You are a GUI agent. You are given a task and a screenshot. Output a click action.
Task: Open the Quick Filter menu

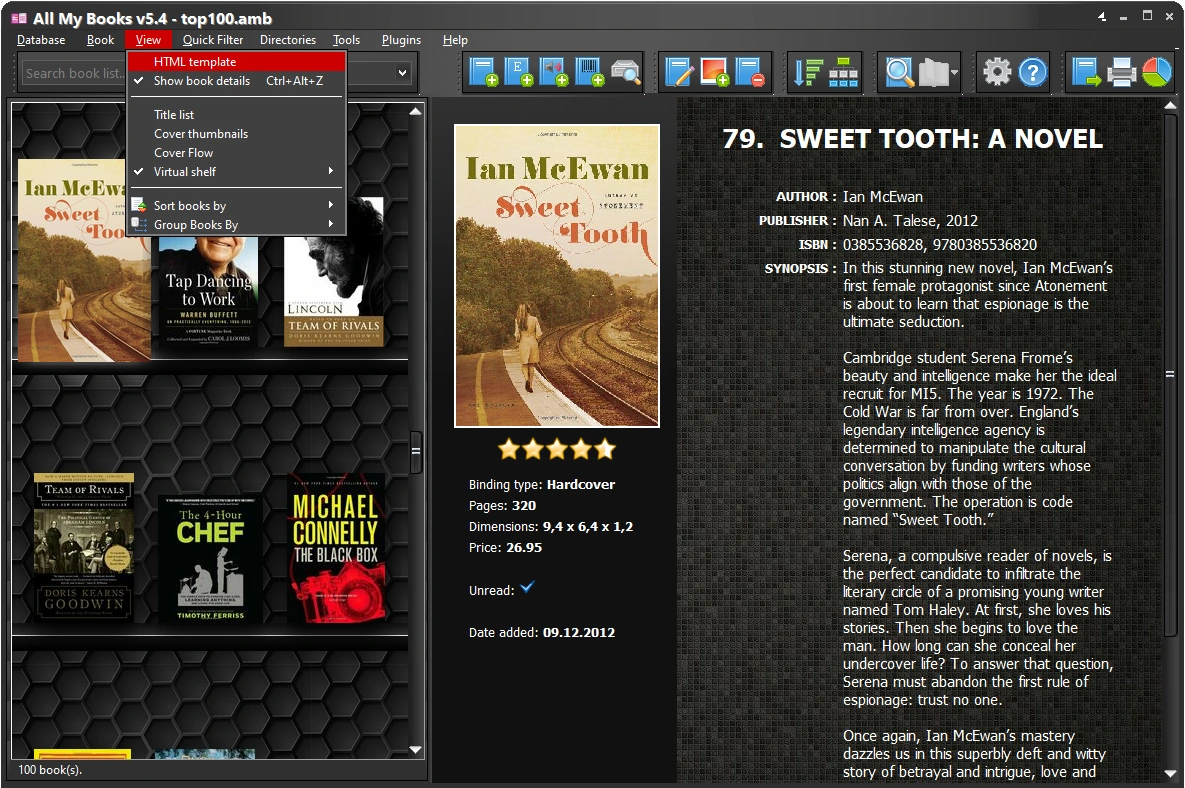(x=212, y=40)
